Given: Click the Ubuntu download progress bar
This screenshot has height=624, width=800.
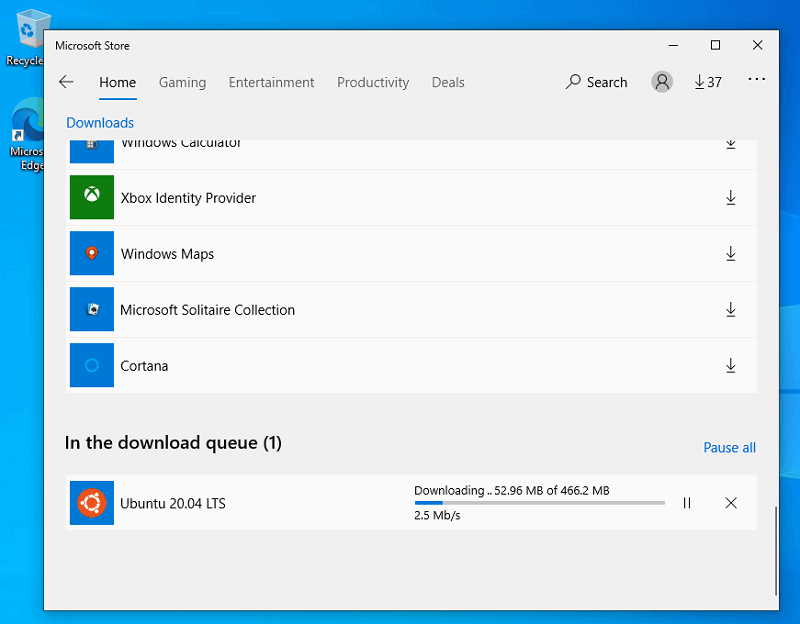Looking at the screenshot, I should click(539, 503).
